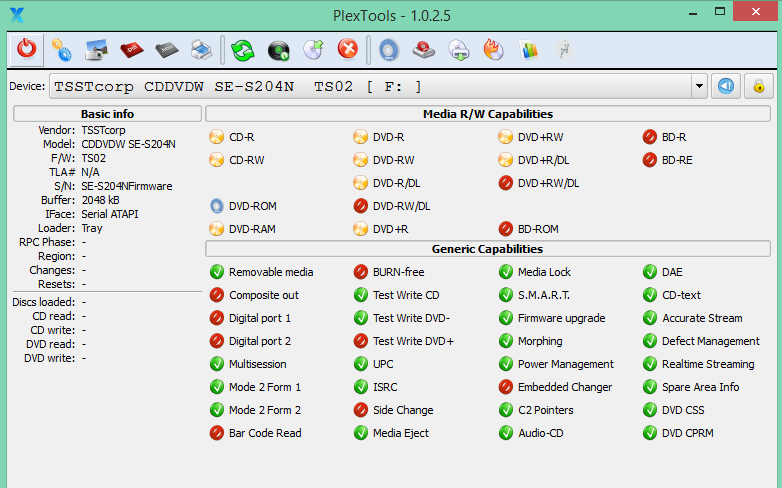Click the disc download green arrow icon
This screenshot has width=782, height=488.
point(459,50)
